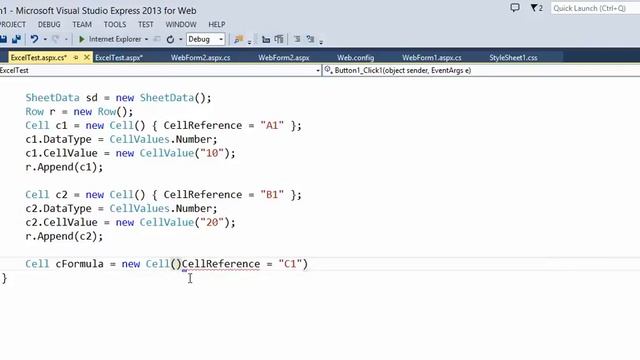
Task: Click the "10" string in CellValue
Action: (212, 153)
